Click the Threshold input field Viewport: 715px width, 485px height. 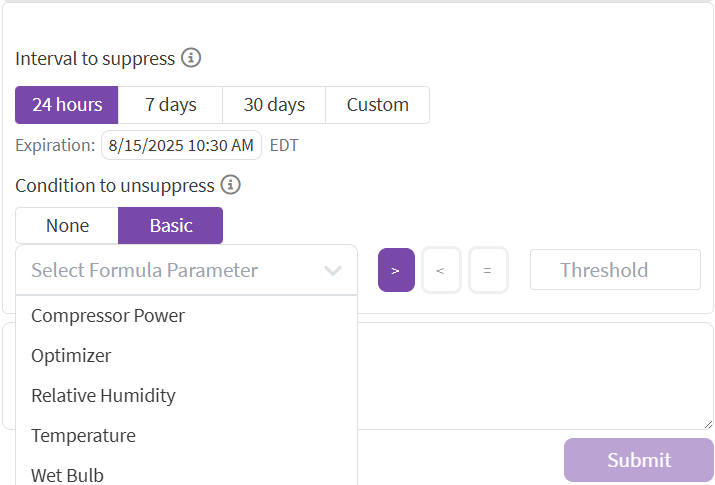tap(615, 270)
